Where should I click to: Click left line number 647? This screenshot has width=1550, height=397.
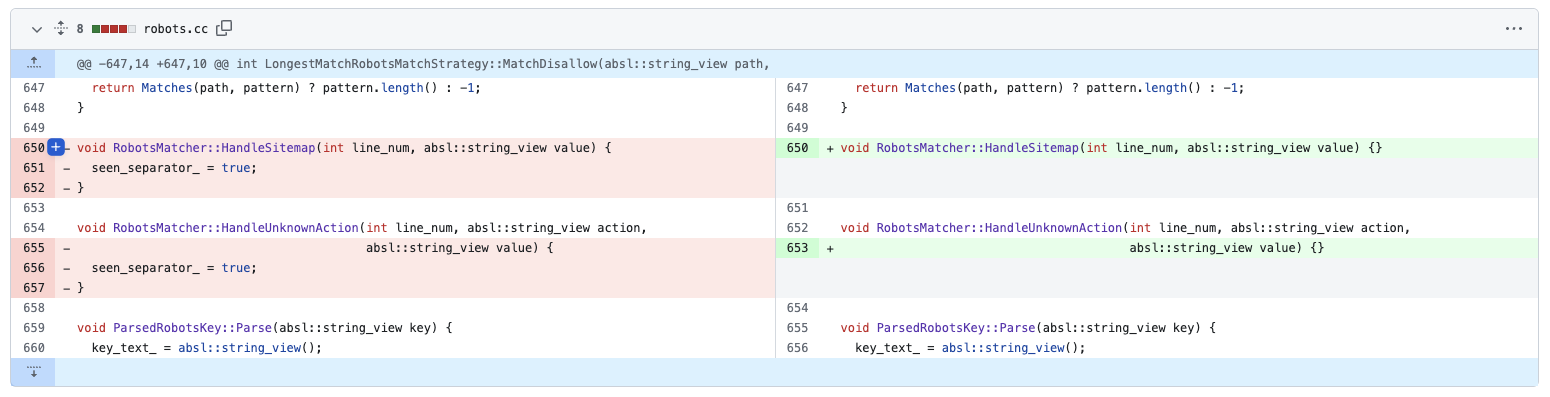tap(33, 88)
